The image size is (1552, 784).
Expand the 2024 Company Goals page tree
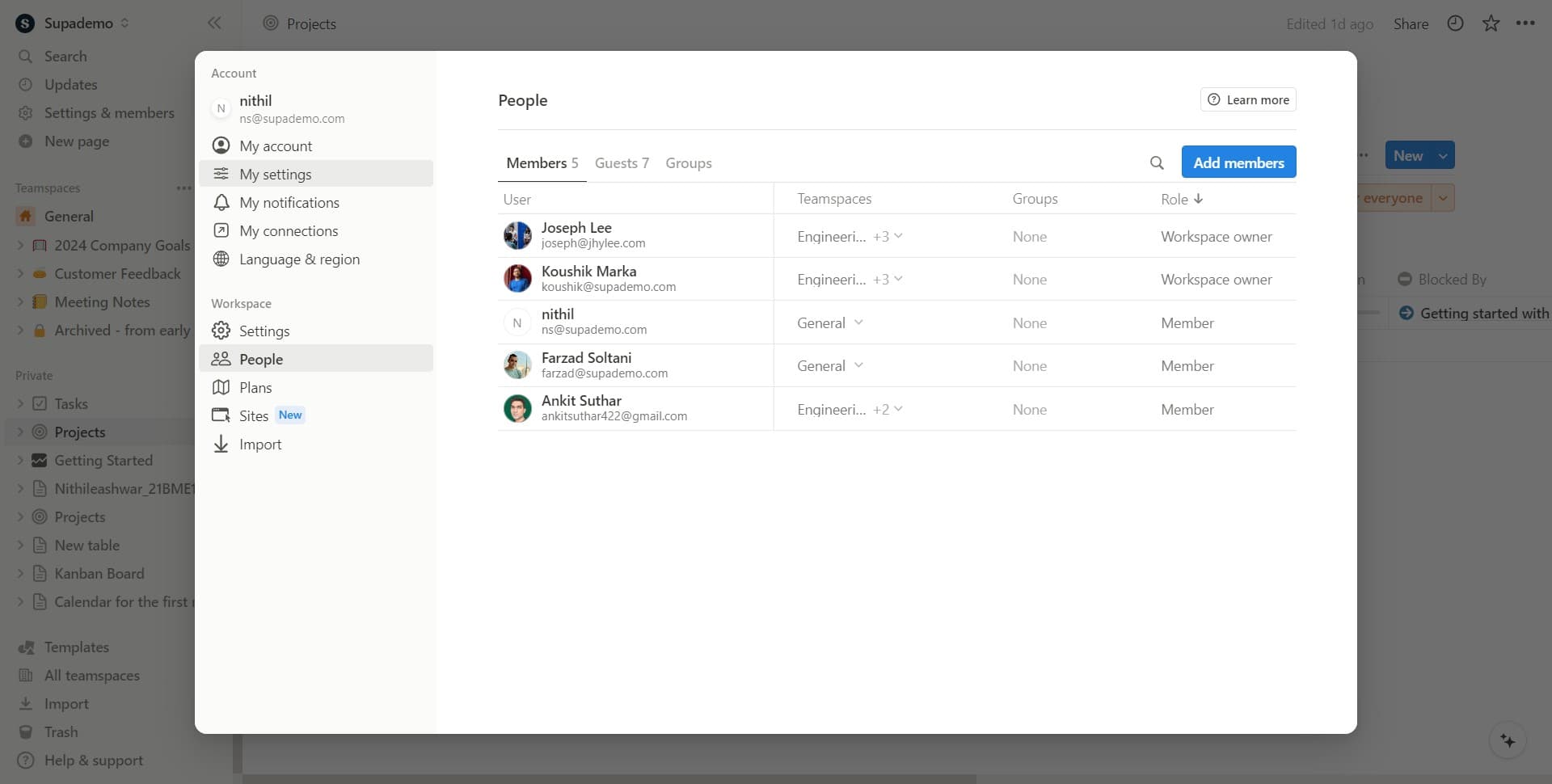[x=20, y=246]
